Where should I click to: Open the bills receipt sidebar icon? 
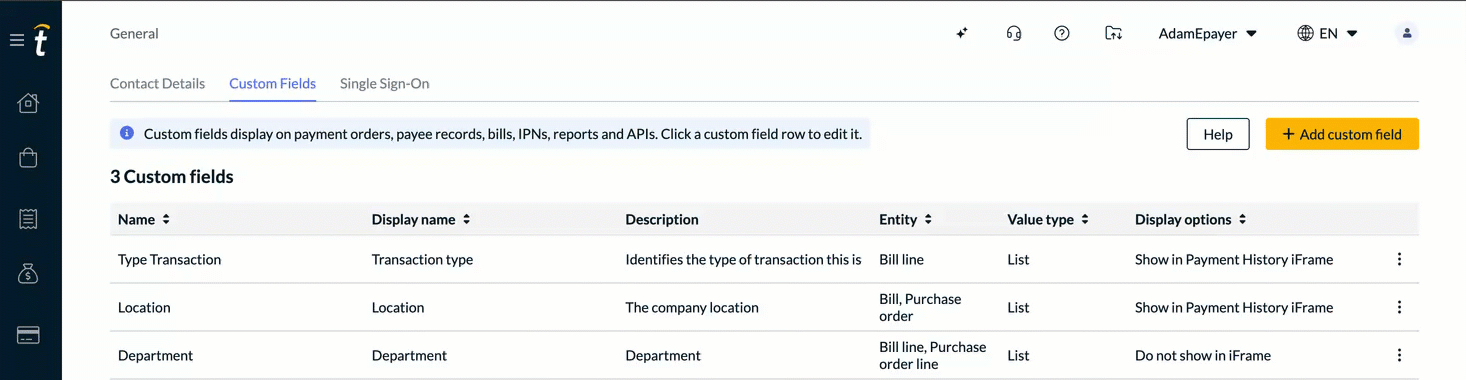coord(28,219)
